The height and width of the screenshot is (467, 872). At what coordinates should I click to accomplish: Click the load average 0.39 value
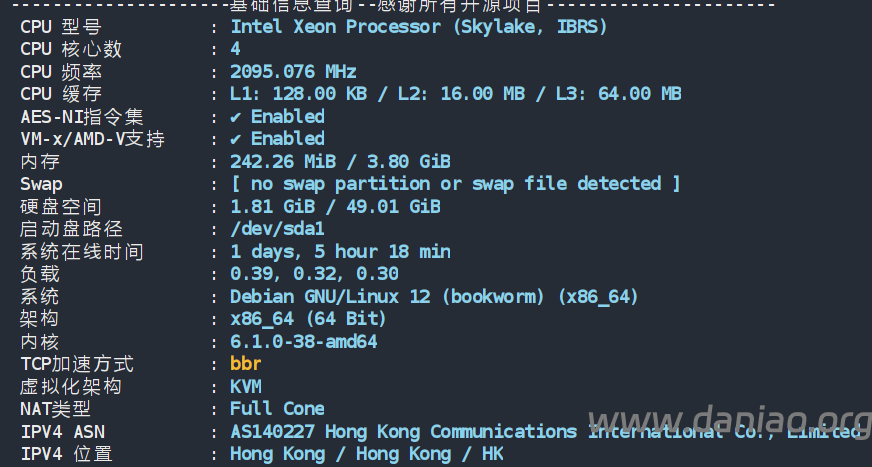point(251,274)
